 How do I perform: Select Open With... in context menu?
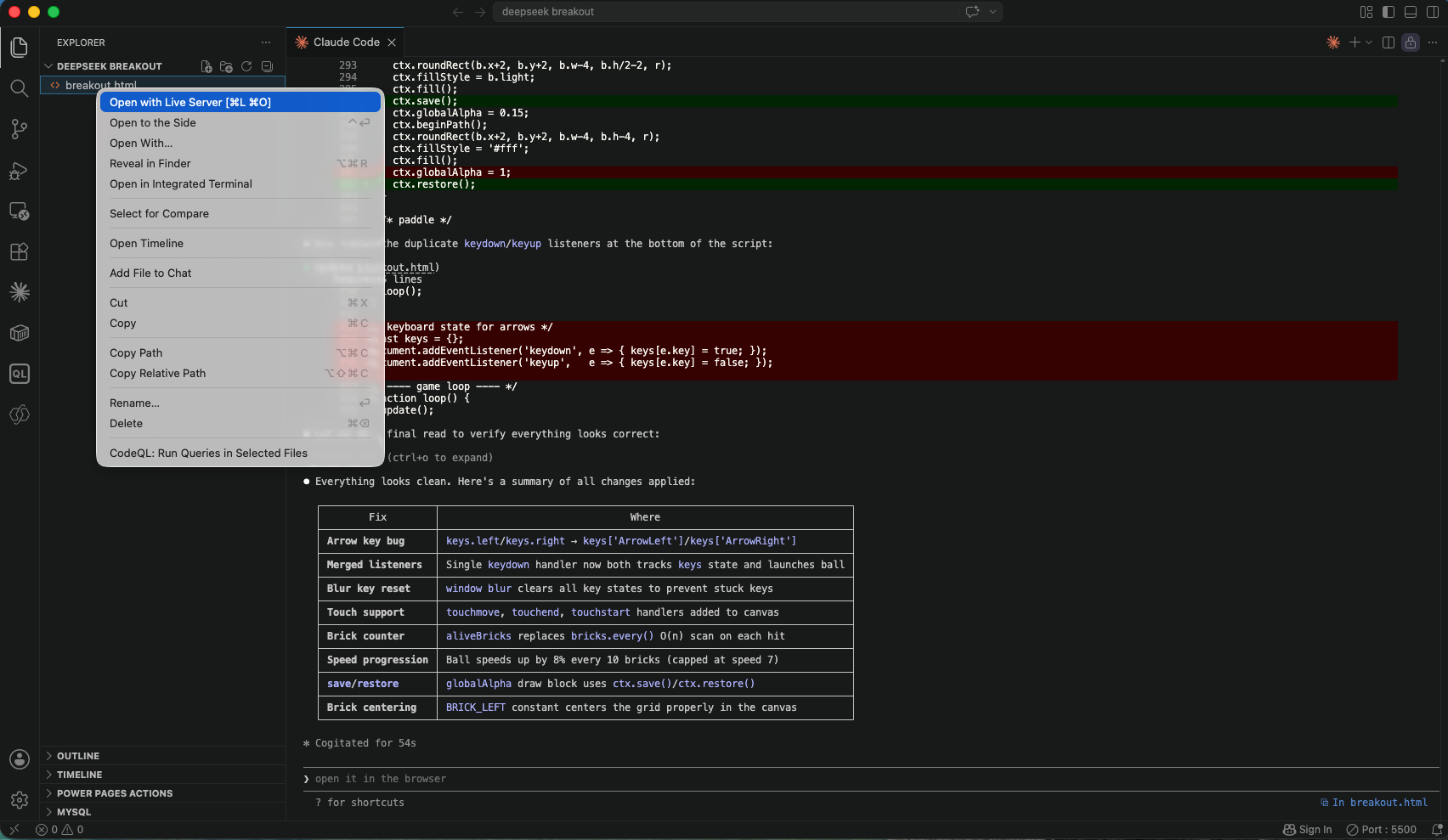[240, 143]
